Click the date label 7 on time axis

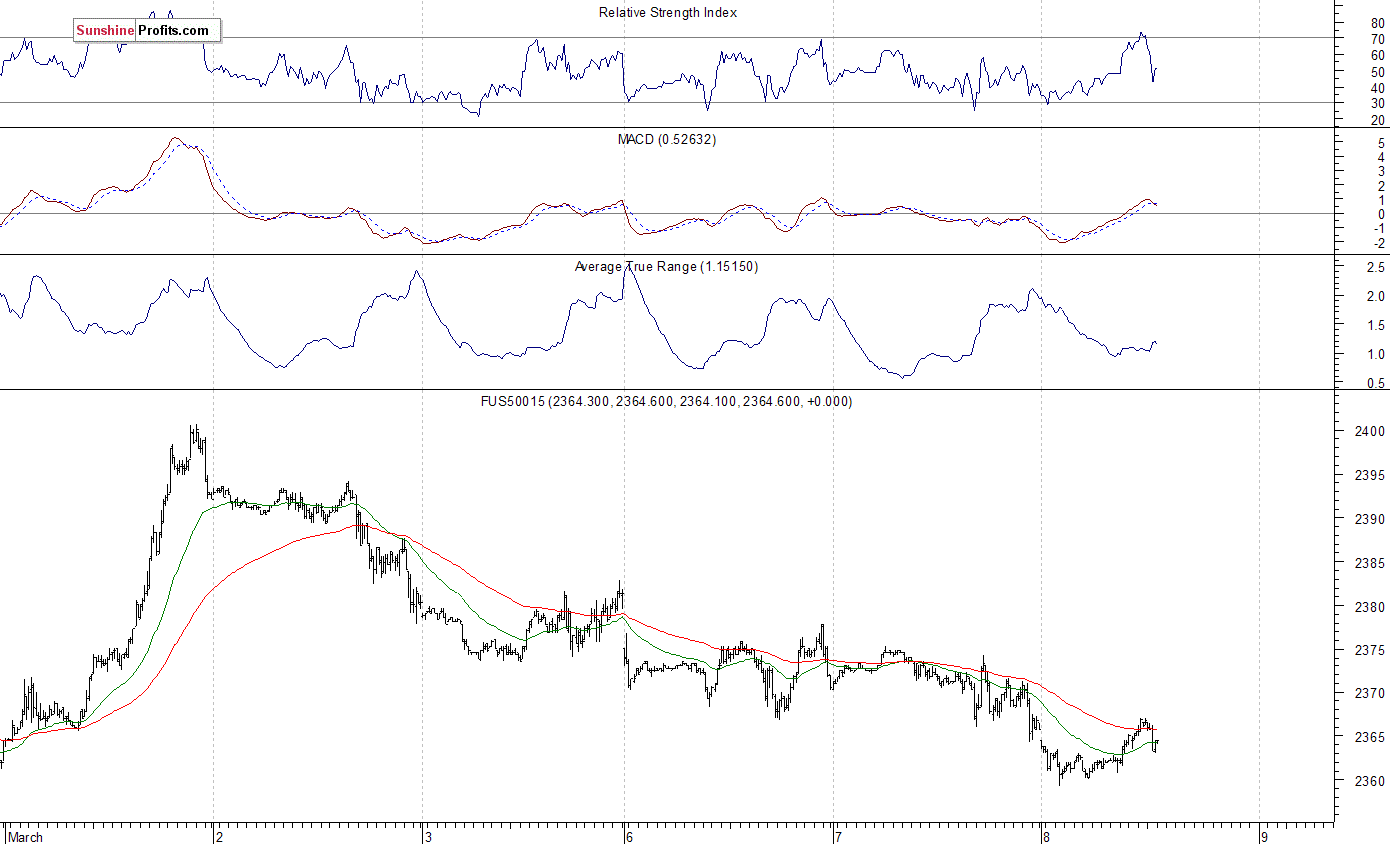tap(838, 837)
